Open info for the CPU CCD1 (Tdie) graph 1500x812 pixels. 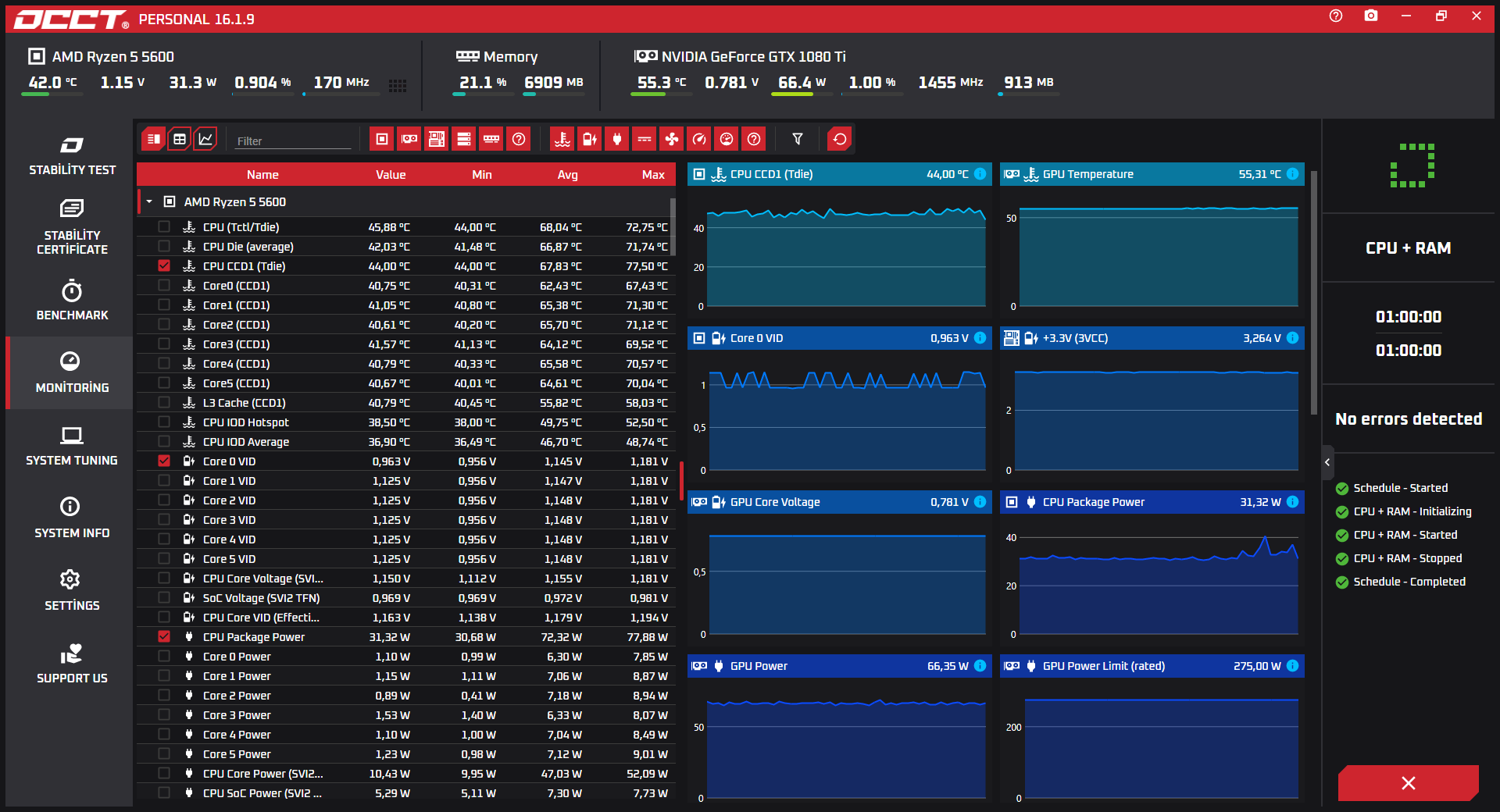pos(980,174)
